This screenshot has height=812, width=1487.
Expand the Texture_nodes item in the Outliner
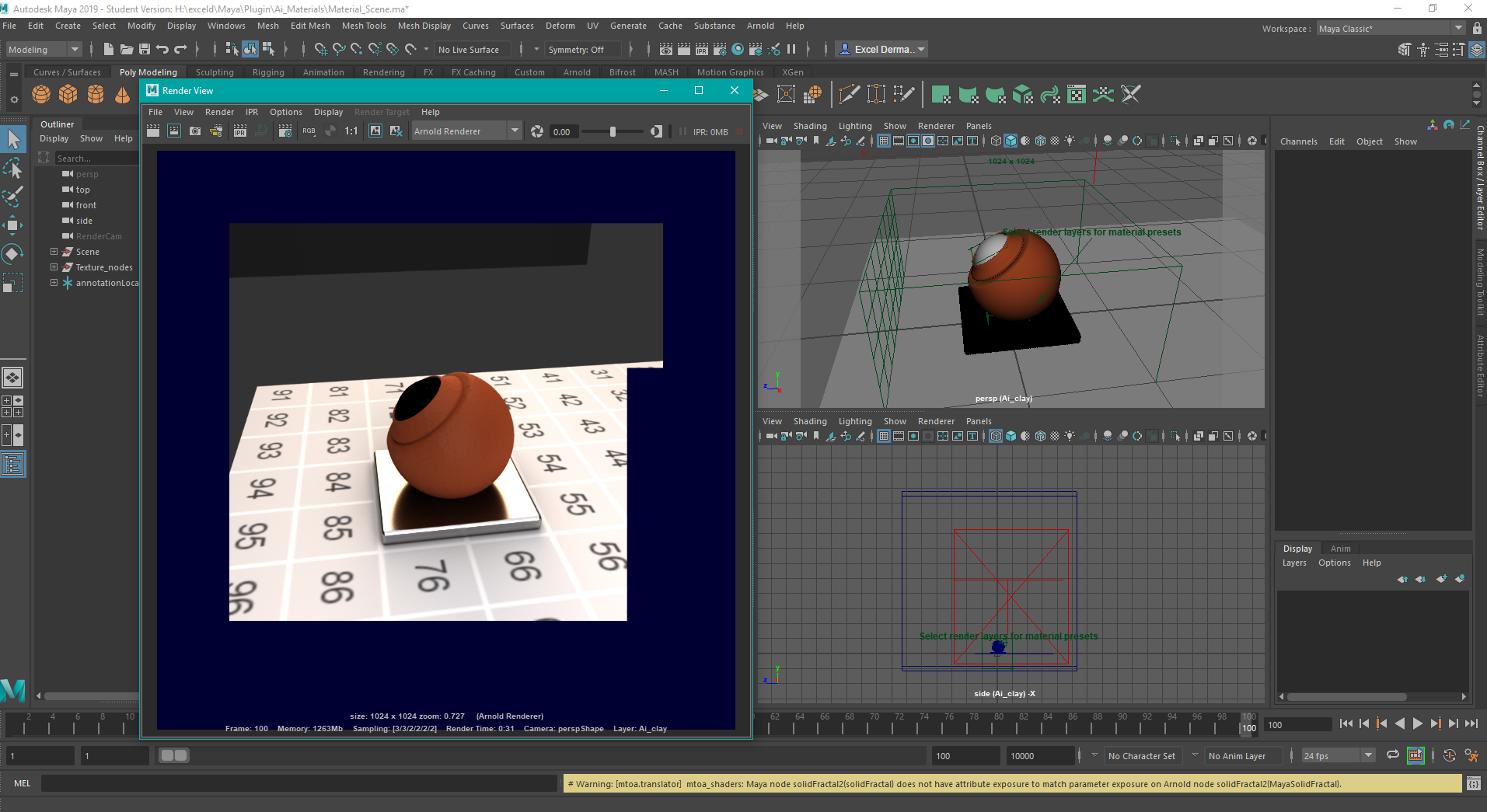click(x=53, y=267)
